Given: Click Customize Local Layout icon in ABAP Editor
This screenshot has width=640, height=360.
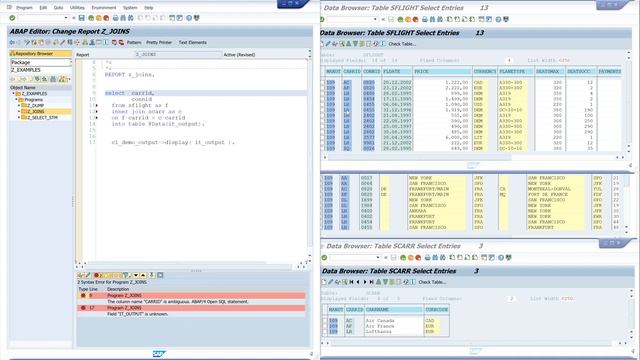Looking at the screenshot, I should click(x=196, y=18).
